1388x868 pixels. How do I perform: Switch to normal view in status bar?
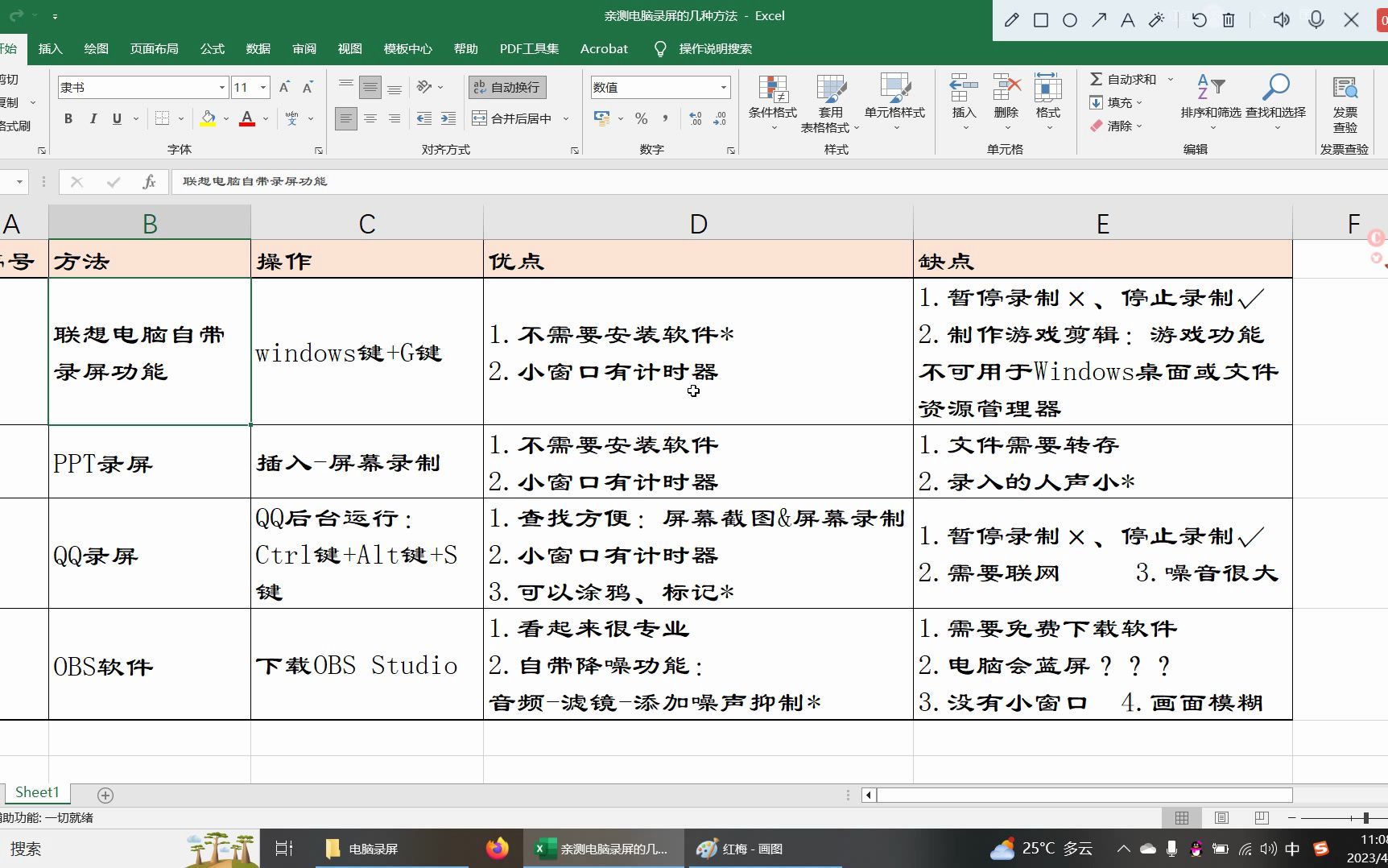pyautogui.click(x=1182, y=817)
